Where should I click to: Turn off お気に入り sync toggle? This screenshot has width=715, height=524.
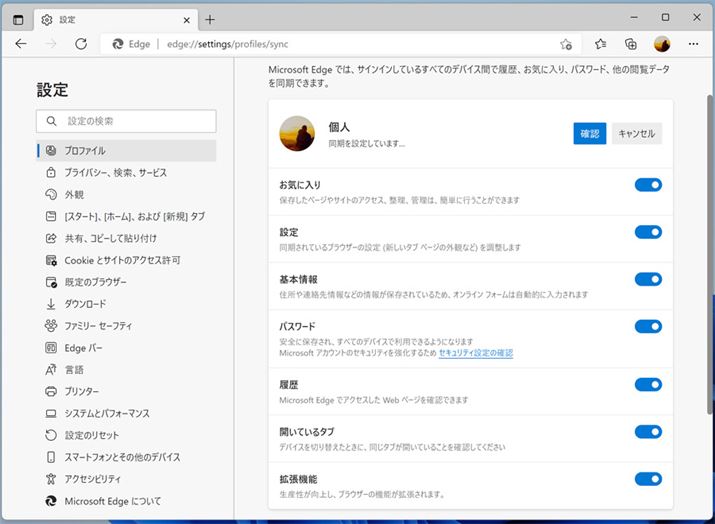pyautogui.click(x=648, y=185)
